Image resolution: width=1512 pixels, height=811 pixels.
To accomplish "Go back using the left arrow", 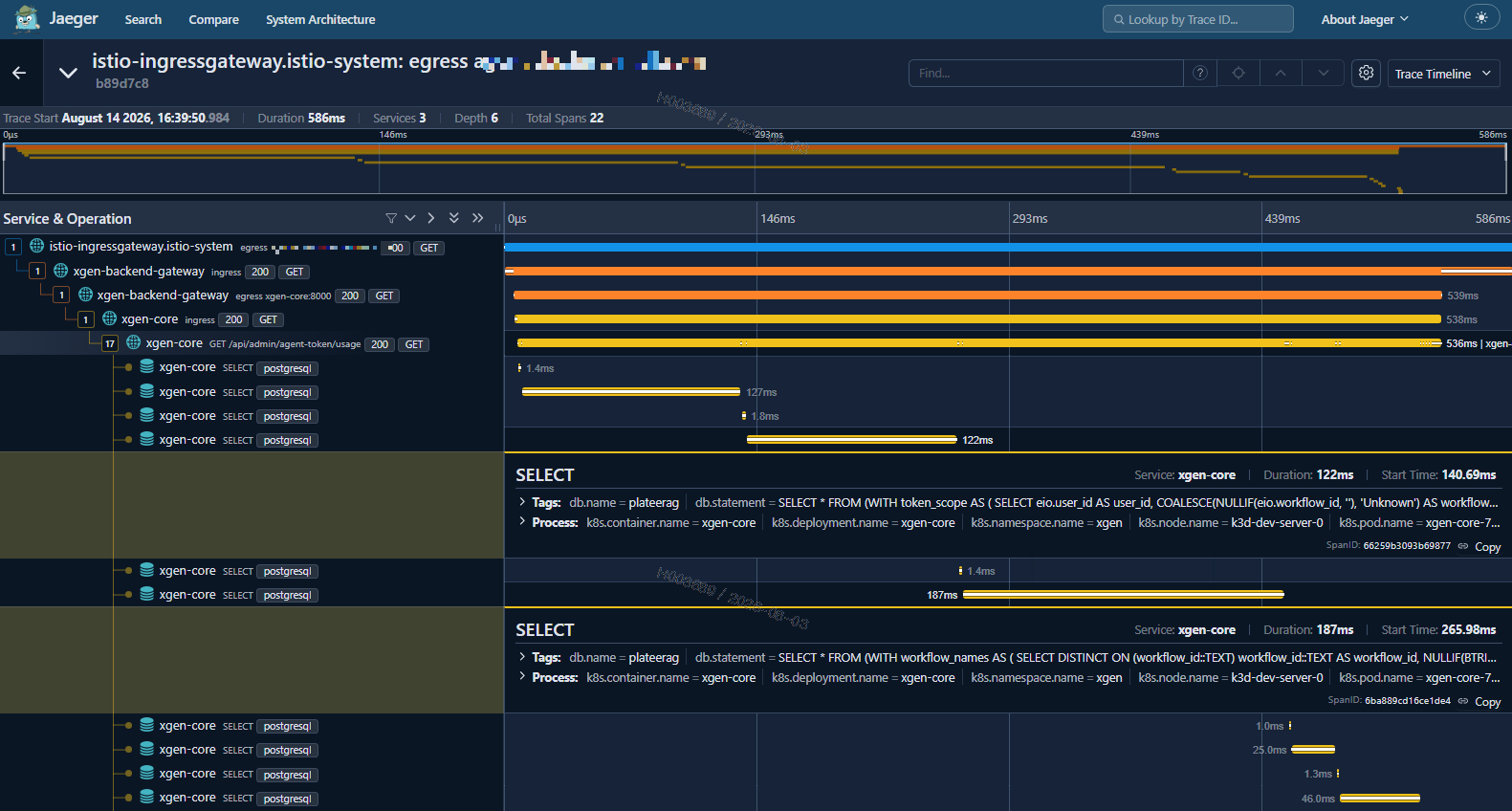I will (19, 73).
